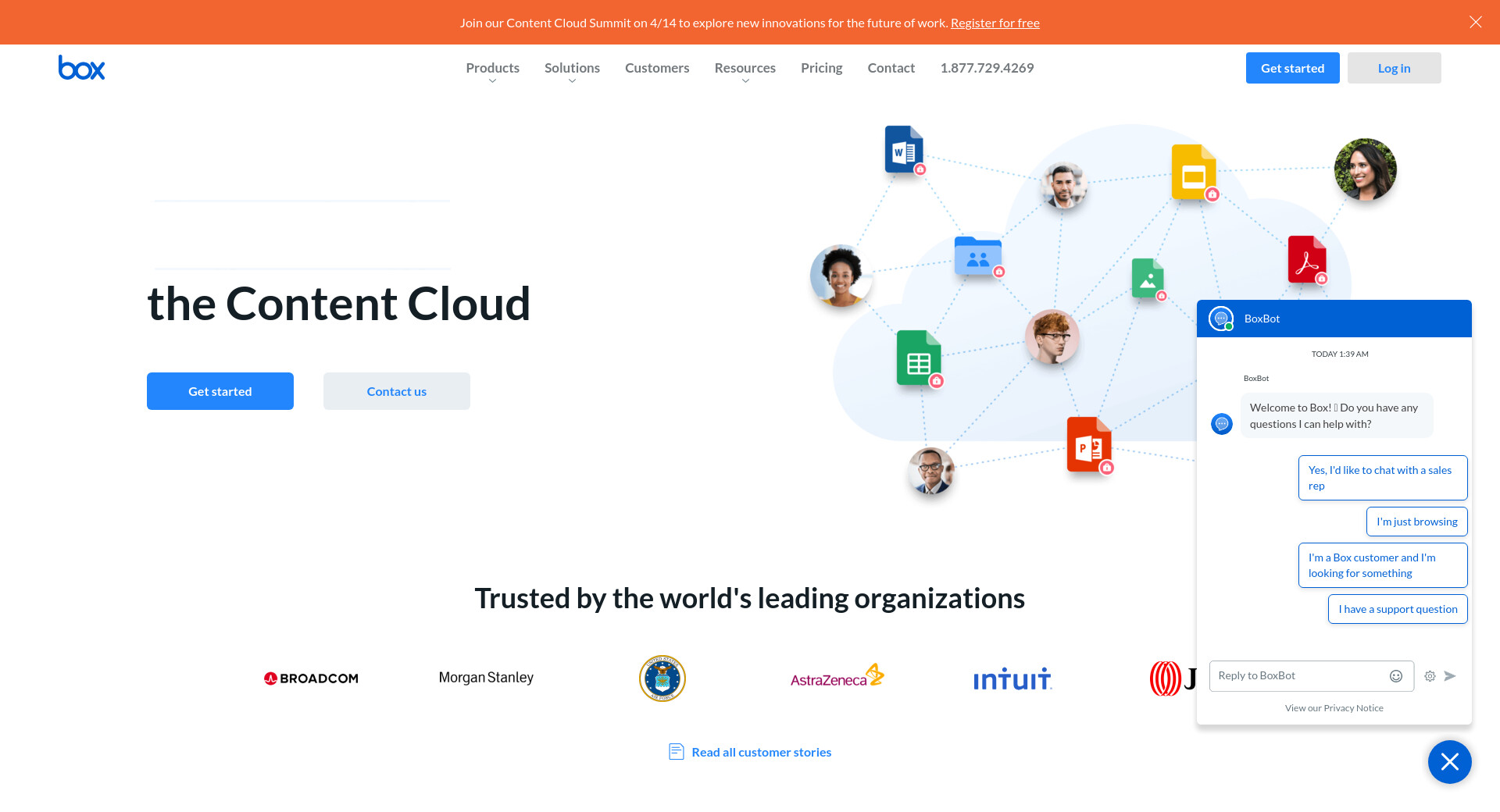Screen dimensions: 1500x812
Task: Click the send message arrow icon
Action: (x=1450, y=676)
